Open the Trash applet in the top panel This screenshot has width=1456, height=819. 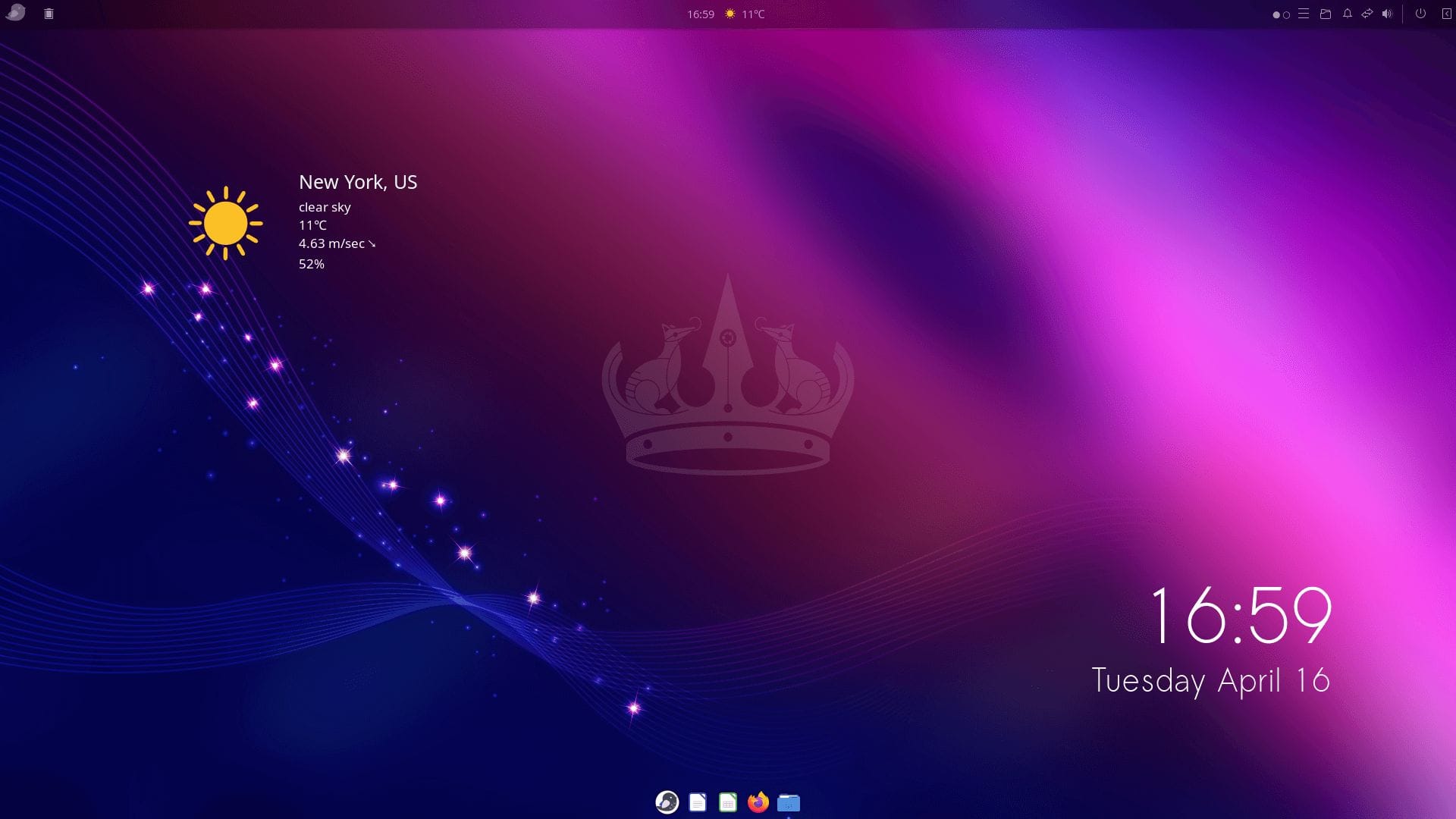[x=48, y=13]
